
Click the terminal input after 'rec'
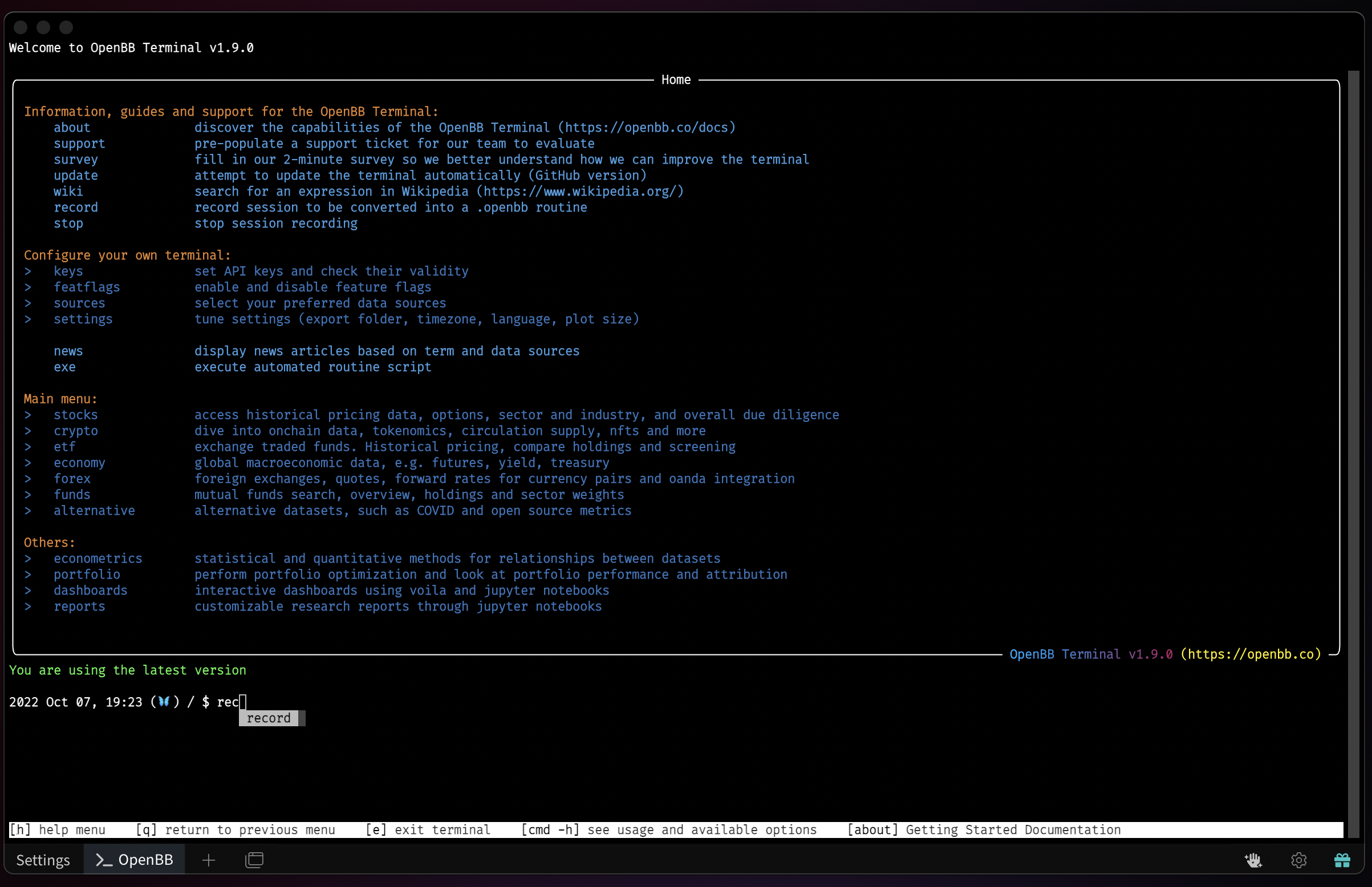pyautogui.click(x=242, y=702)
